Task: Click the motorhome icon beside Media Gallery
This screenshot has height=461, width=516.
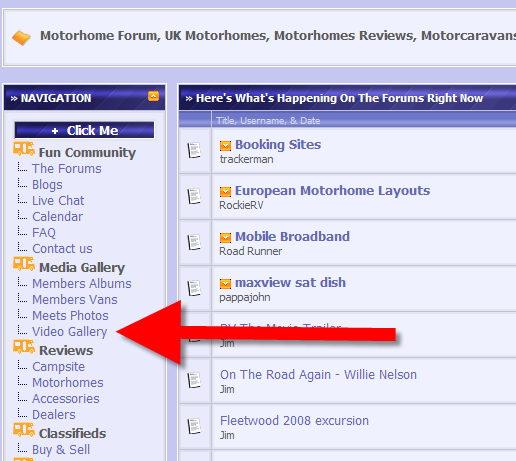Action: (x=24, y=264)
